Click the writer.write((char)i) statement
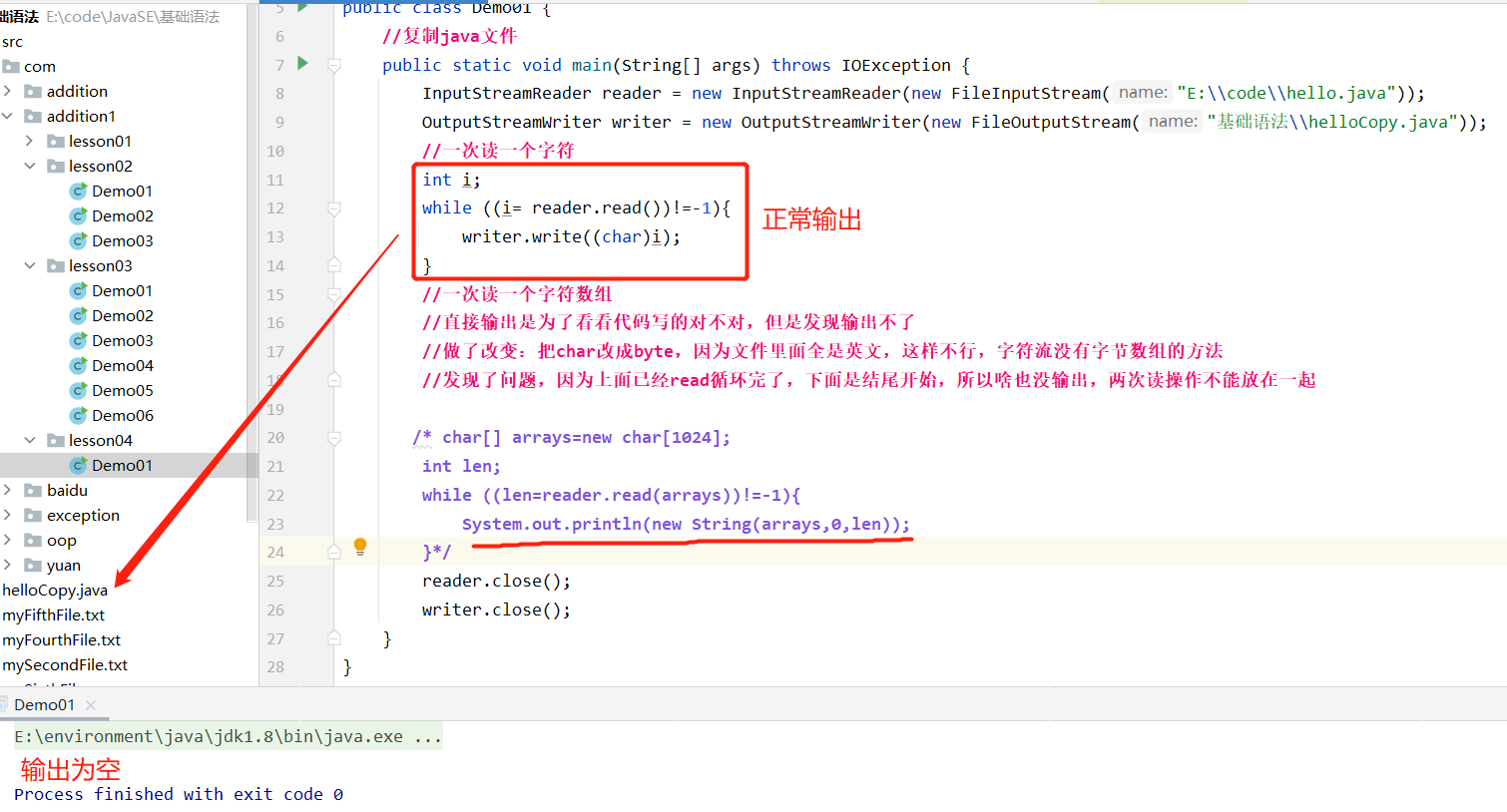 (x=571, y=236)
